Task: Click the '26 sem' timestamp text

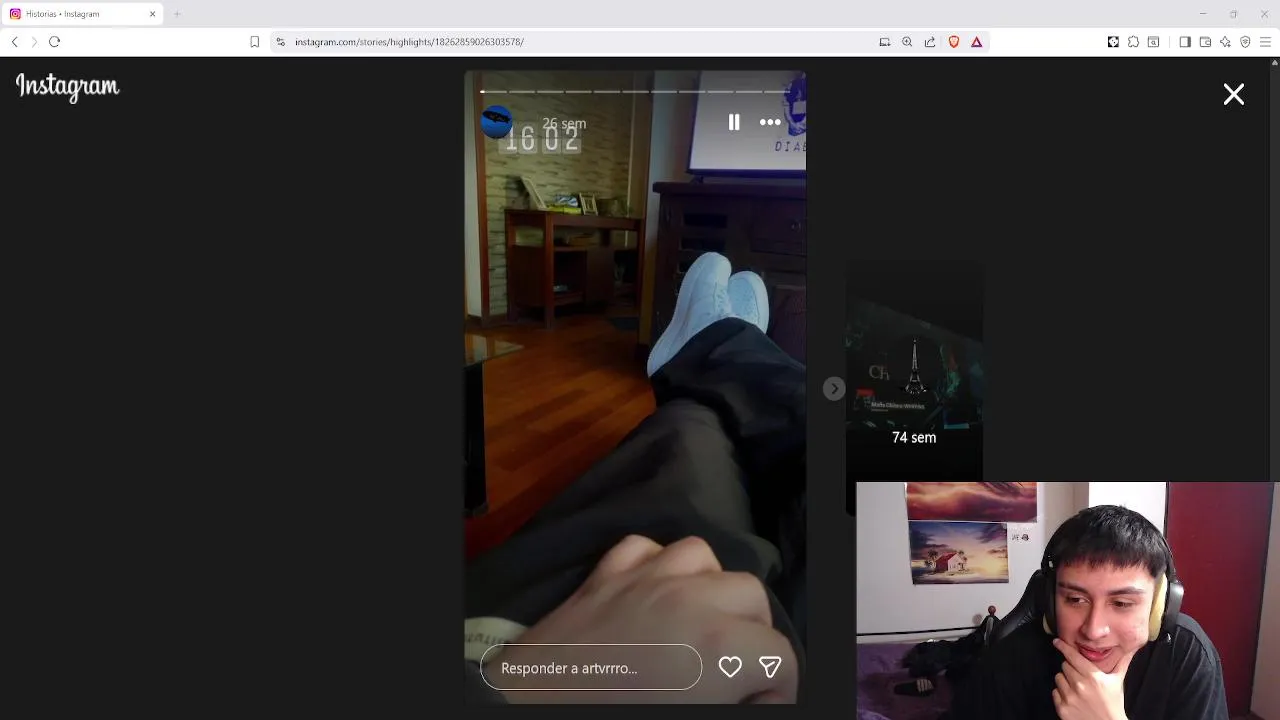Action: [x=564, y=124]
